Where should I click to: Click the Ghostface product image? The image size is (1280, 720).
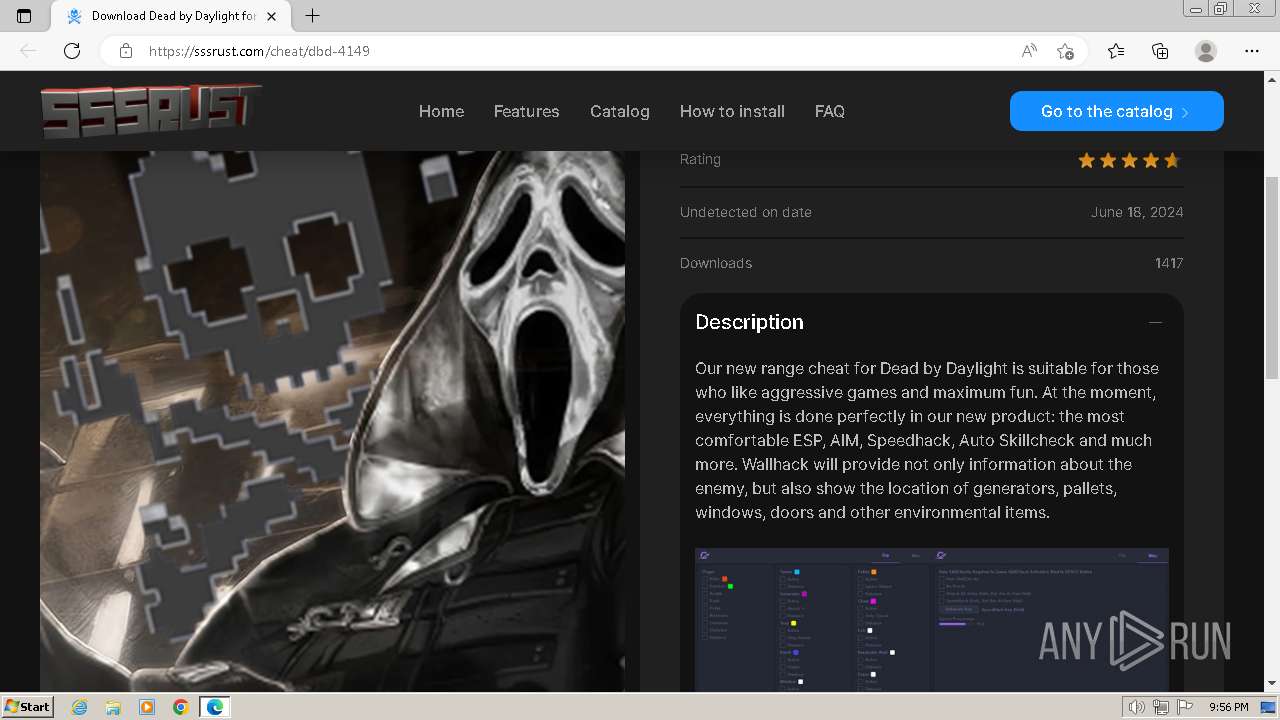[x=332, y=421]
